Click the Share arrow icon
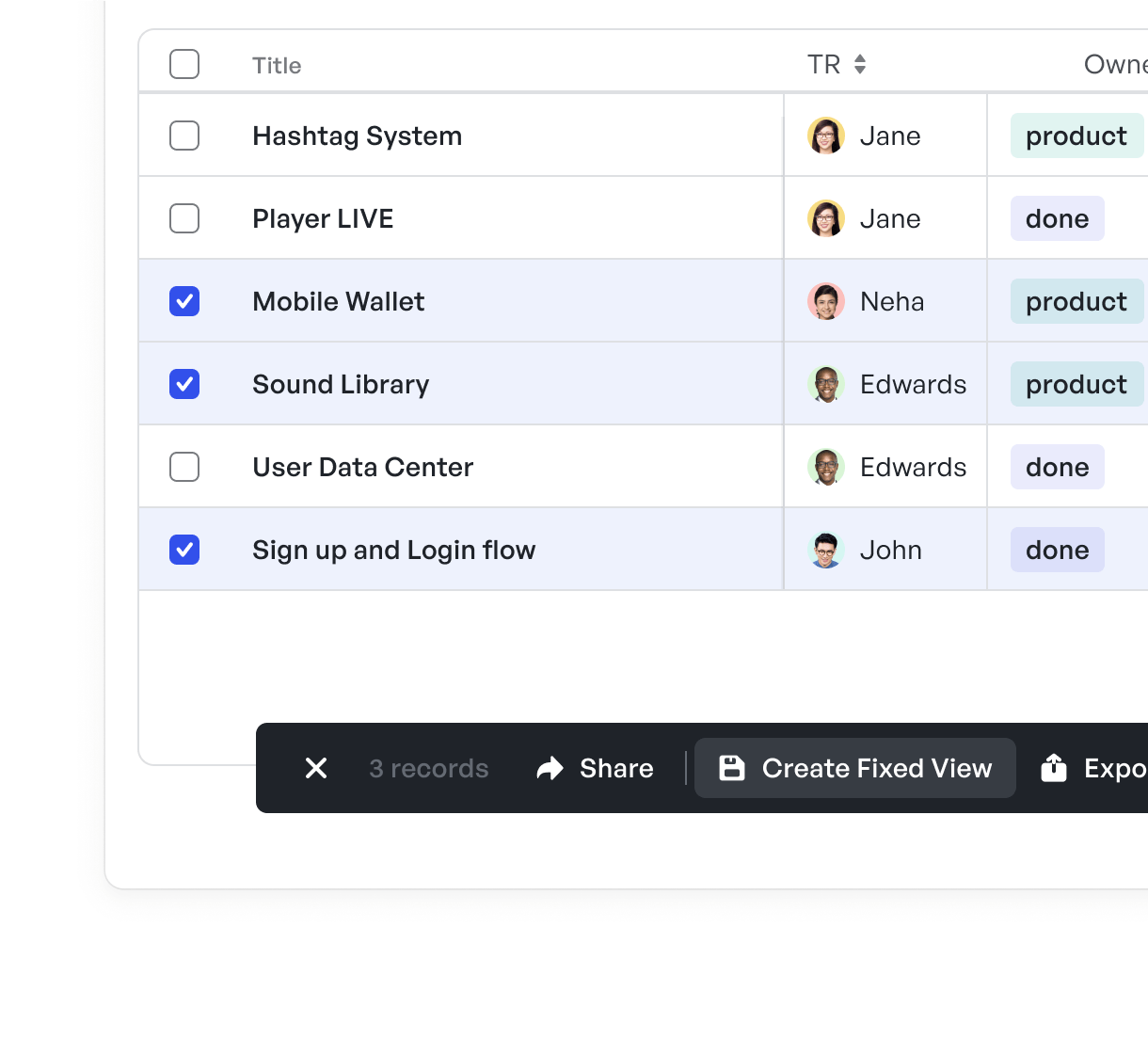This screenshot has height=1055, width=1148. coord(550,768)
